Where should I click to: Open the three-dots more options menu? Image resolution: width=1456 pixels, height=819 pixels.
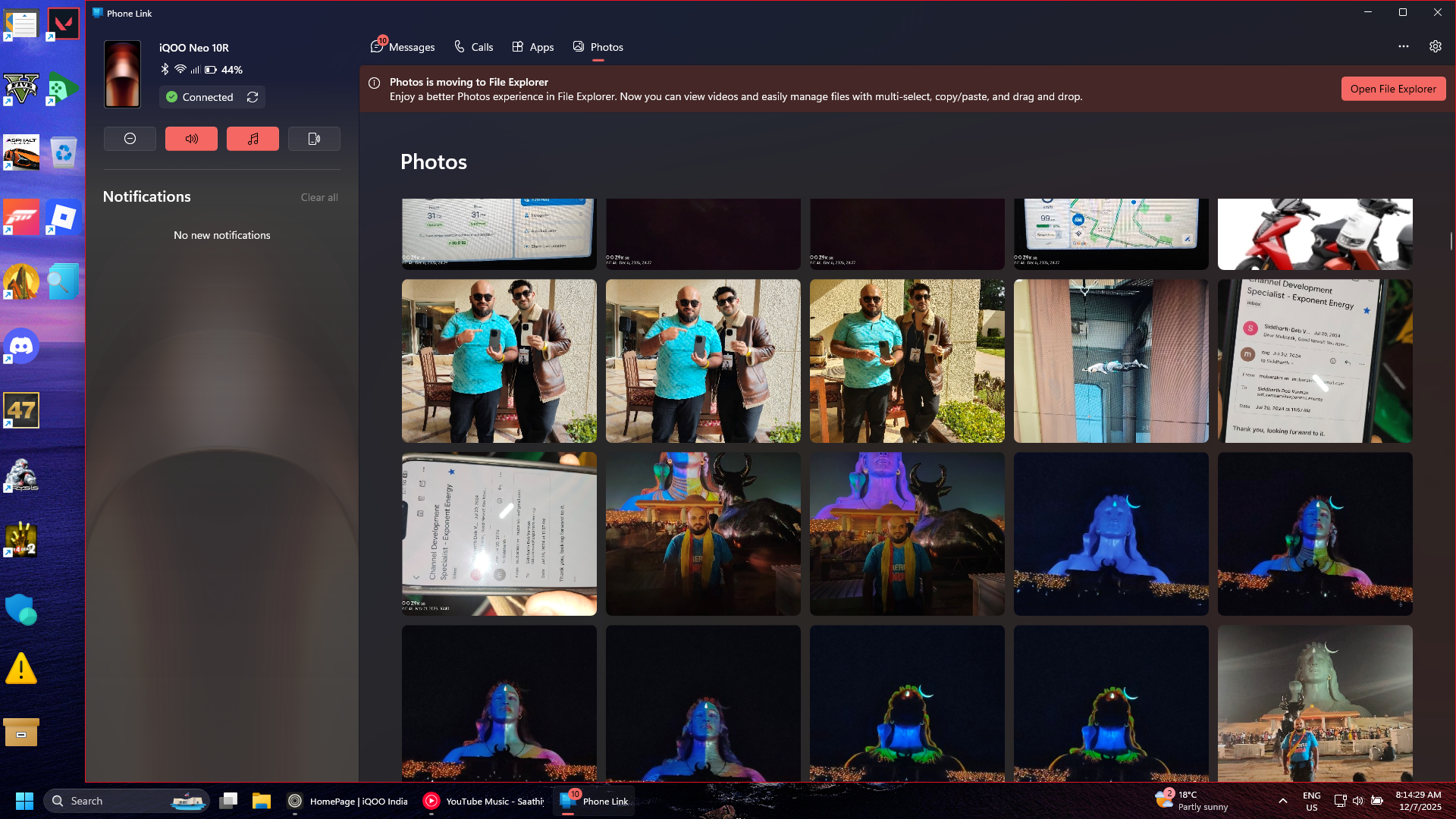1403,46
